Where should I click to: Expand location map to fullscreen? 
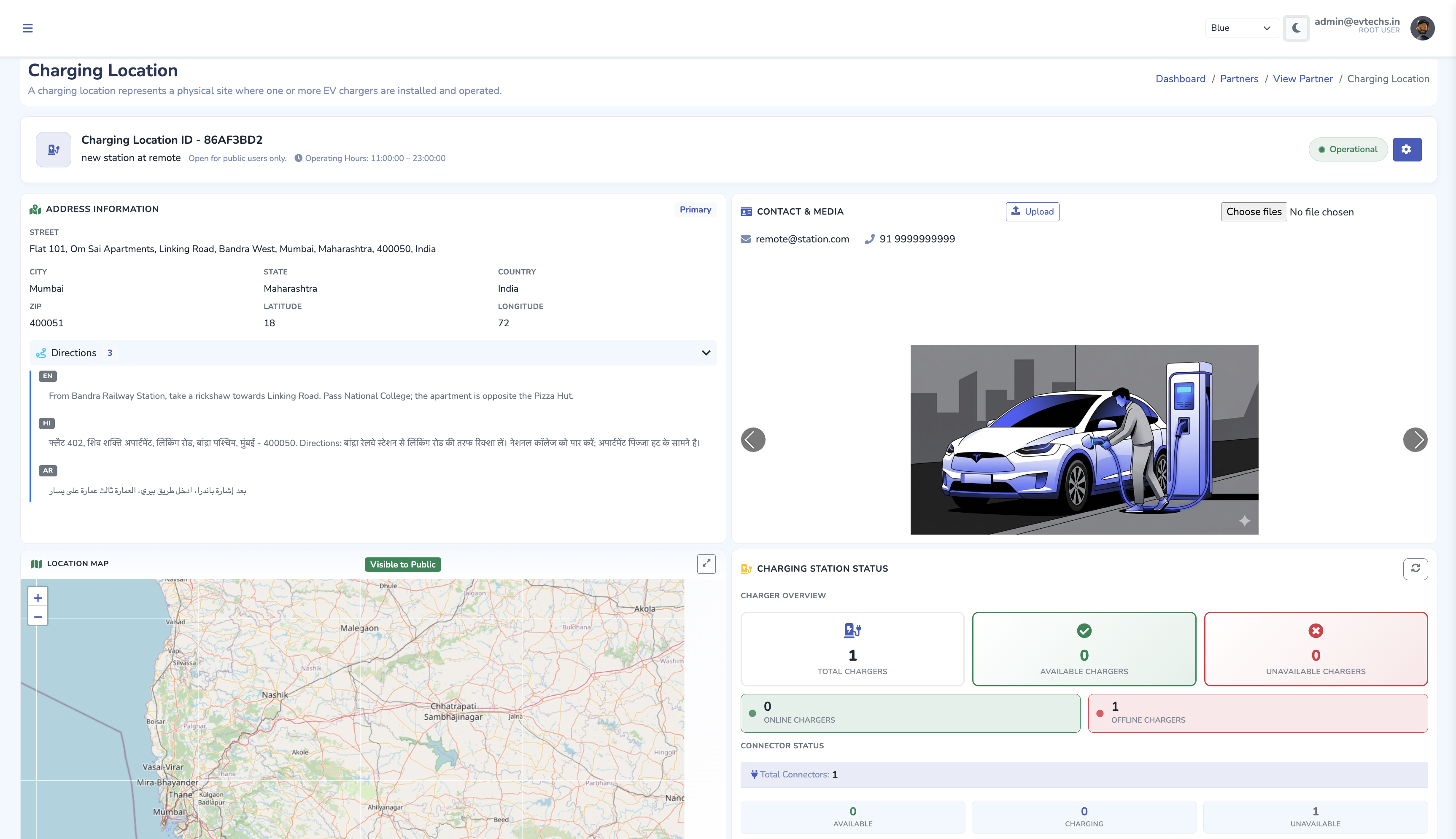tap(706, 564)
